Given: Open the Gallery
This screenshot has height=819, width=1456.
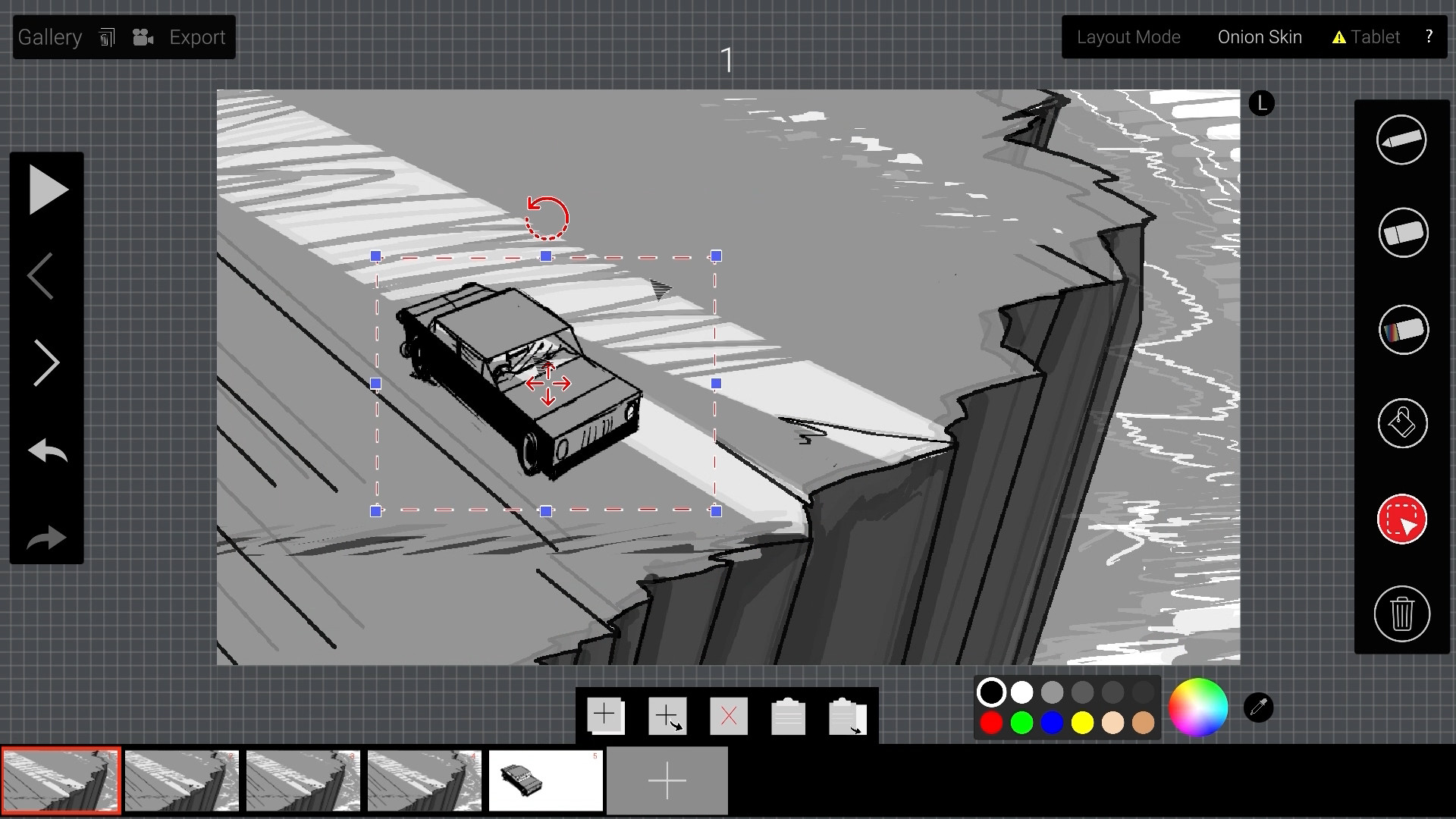Looking at the screenshot, I should pos(49,36).
